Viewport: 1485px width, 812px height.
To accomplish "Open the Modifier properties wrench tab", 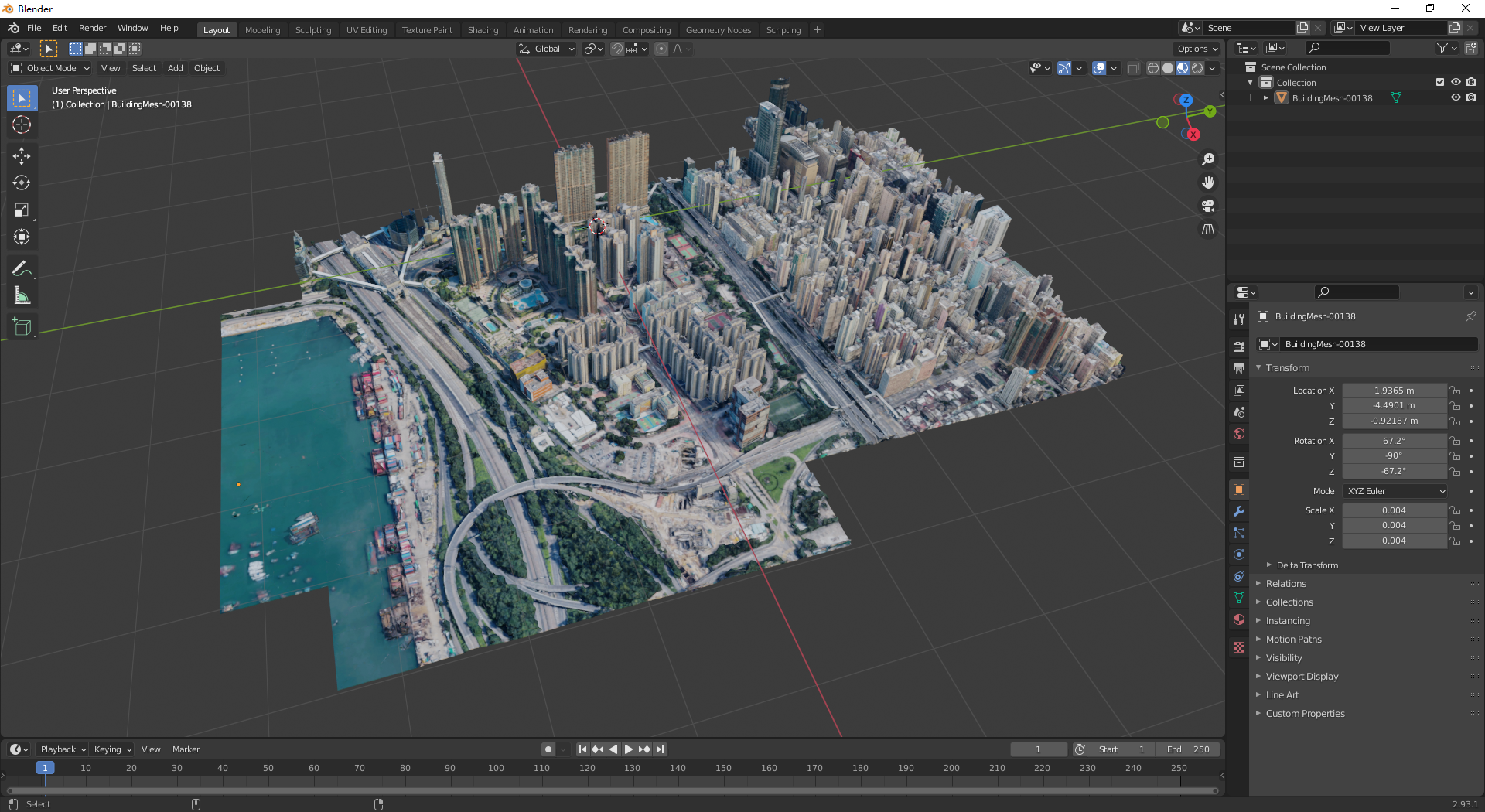I will click(1239, 511).
